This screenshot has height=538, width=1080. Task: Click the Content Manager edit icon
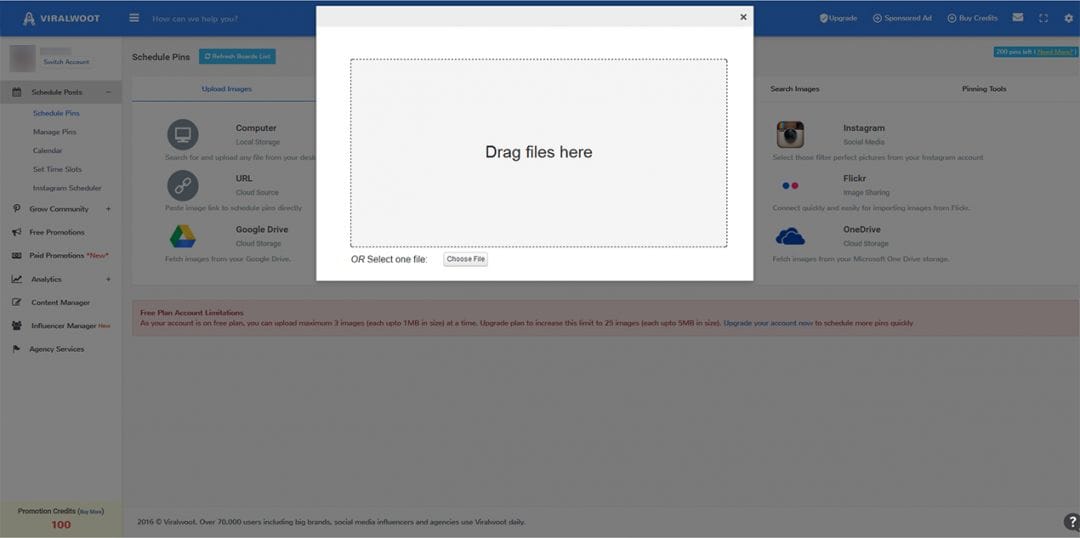(x=17, y=302)
